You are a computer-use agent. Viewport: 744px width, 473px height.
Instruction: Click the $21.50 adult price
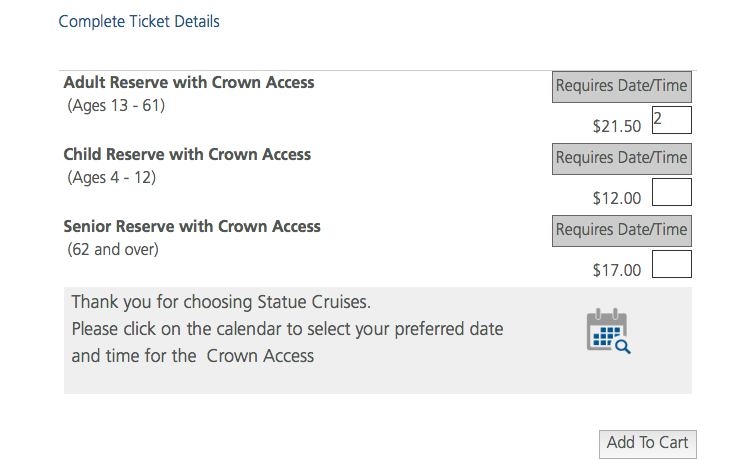pyautogui.click(x=617, y=126)
